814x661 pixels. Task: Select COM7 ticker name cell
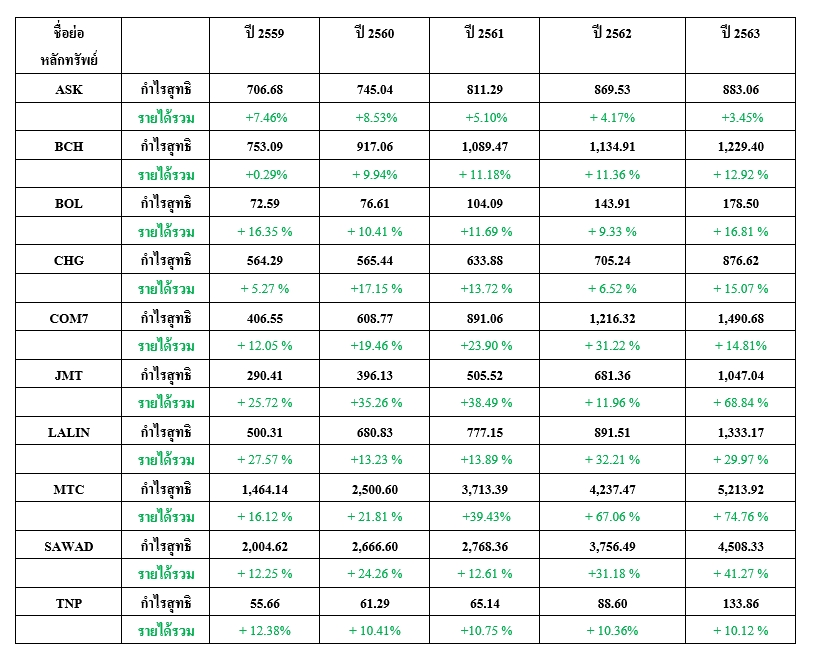(69, 318)
